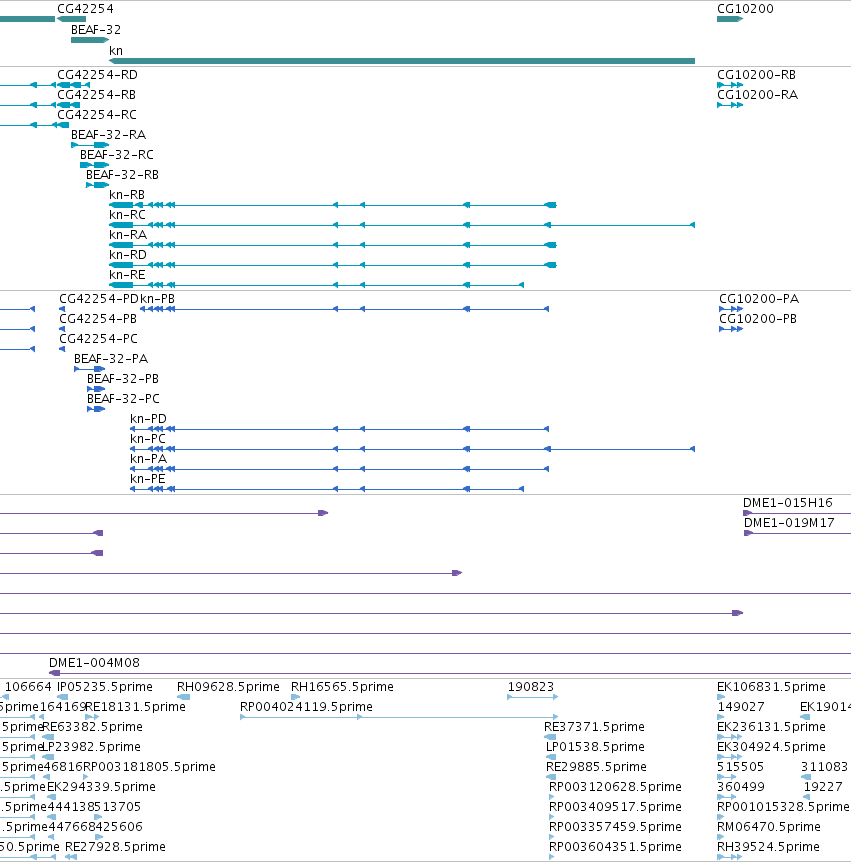Select the RE18131.5prime EST label

click(x=135, y=706)
